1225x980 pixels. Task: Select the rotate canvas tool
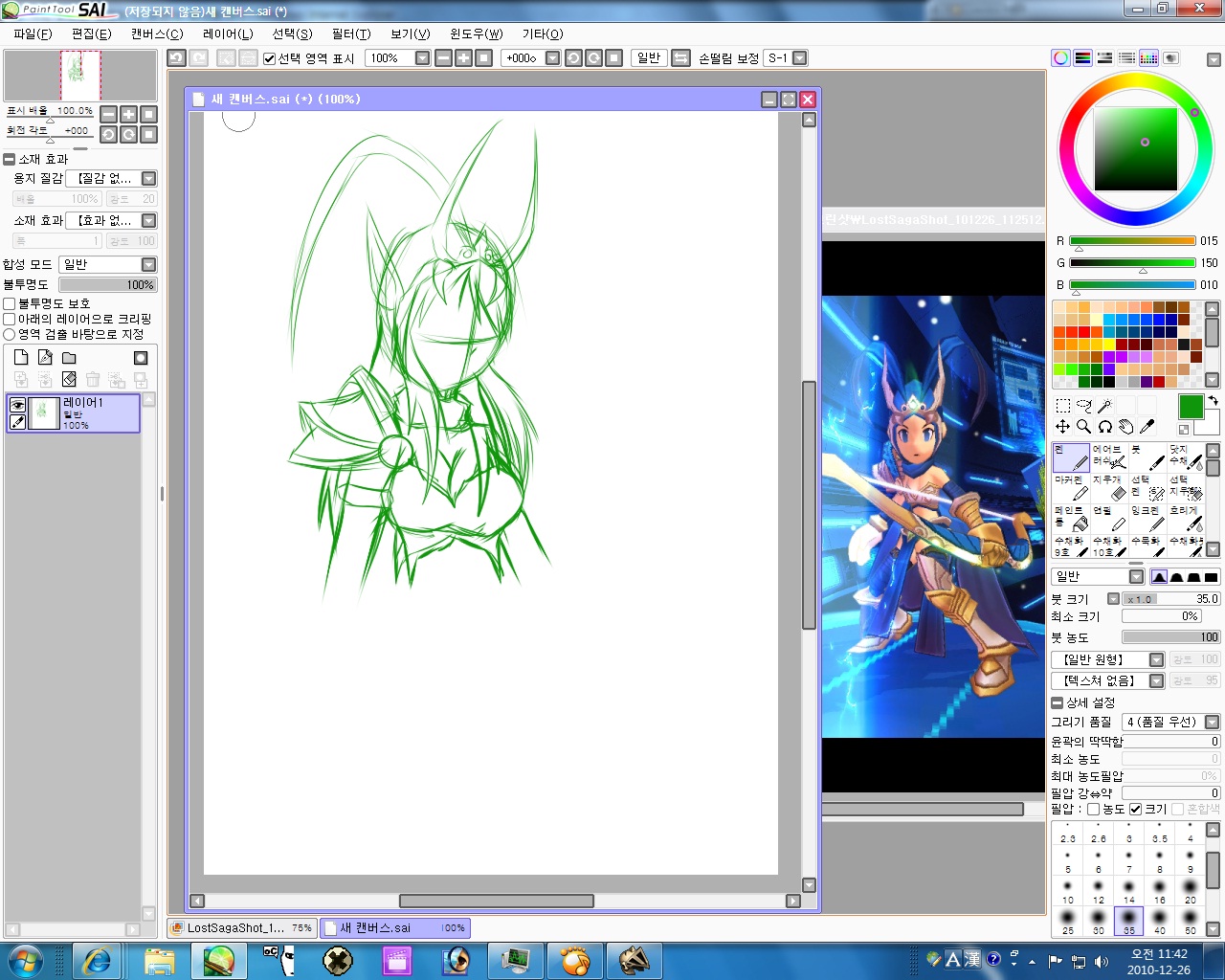click(x=1104, y=427)
